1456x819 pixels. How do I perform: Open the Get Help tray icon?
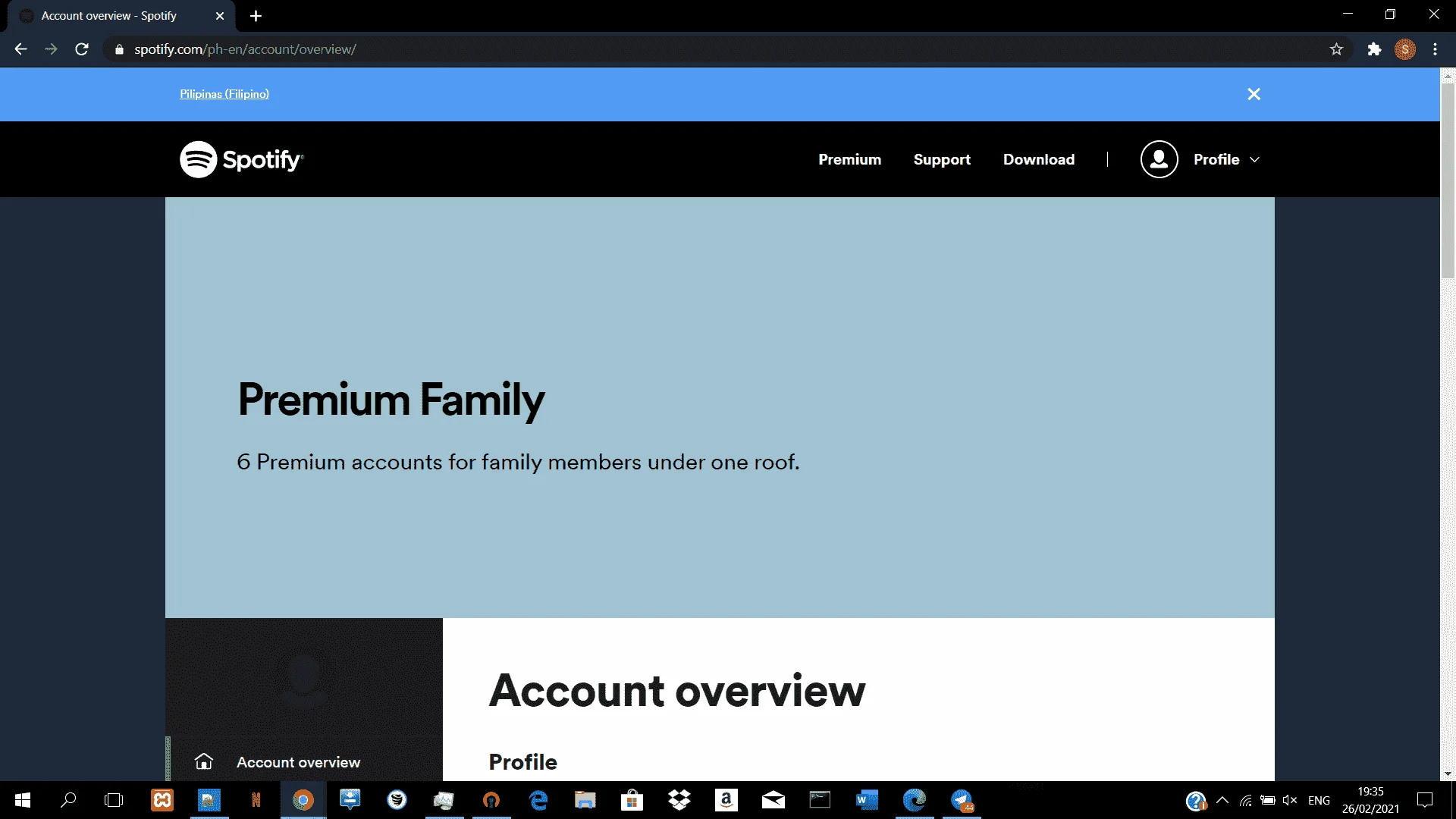[x=1196, y=801]
